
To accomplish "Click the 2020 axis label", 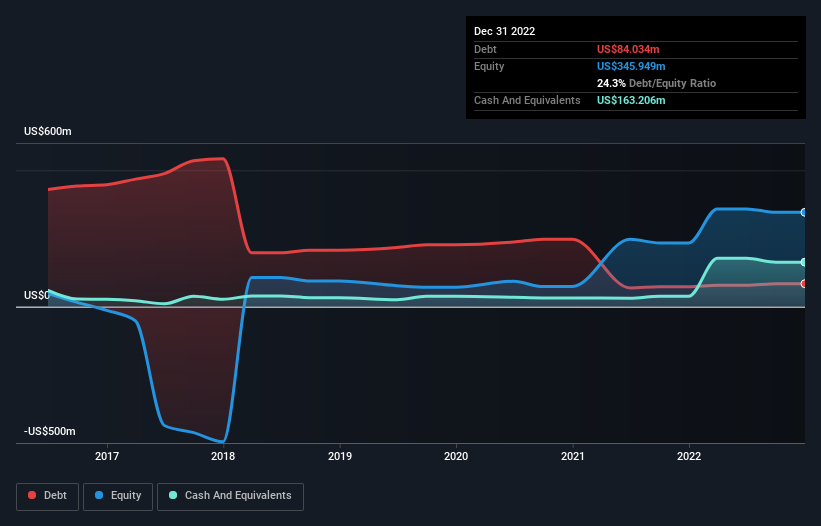I will [x=456, y=456].
